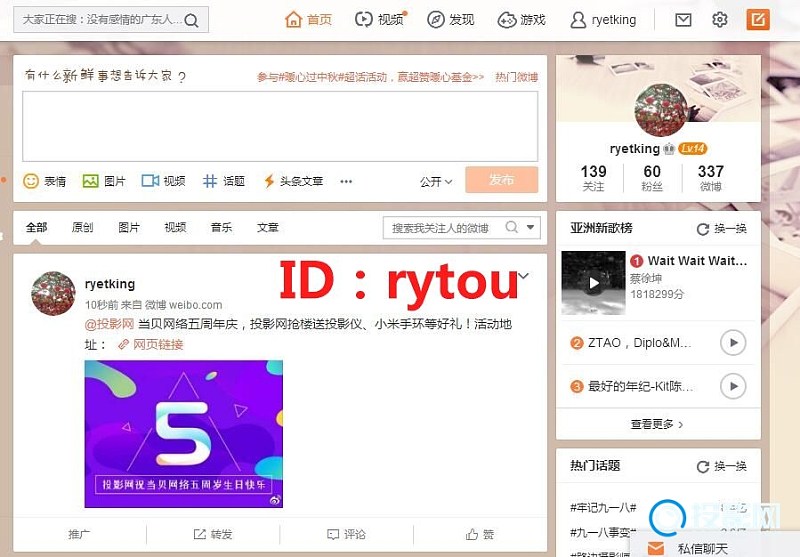This screenshot has height=557, width=800.
Task: Open the 网页链接 link in post
Action: click(151, 345)
